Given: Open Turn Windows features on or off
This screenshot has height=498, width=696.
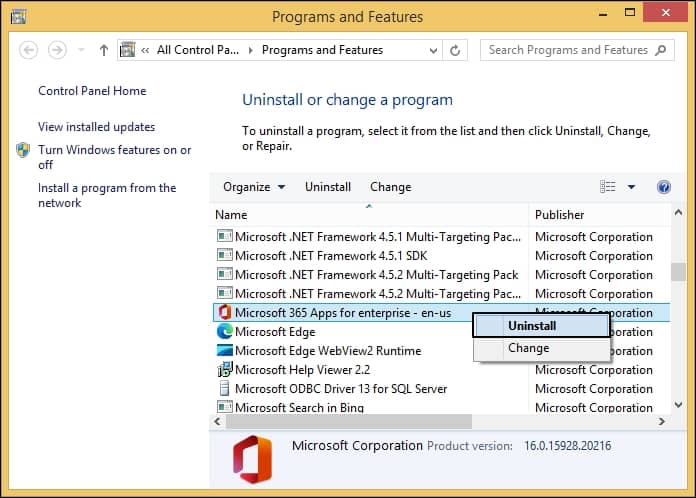Looking at the screenshot, I should click(115, 157).
